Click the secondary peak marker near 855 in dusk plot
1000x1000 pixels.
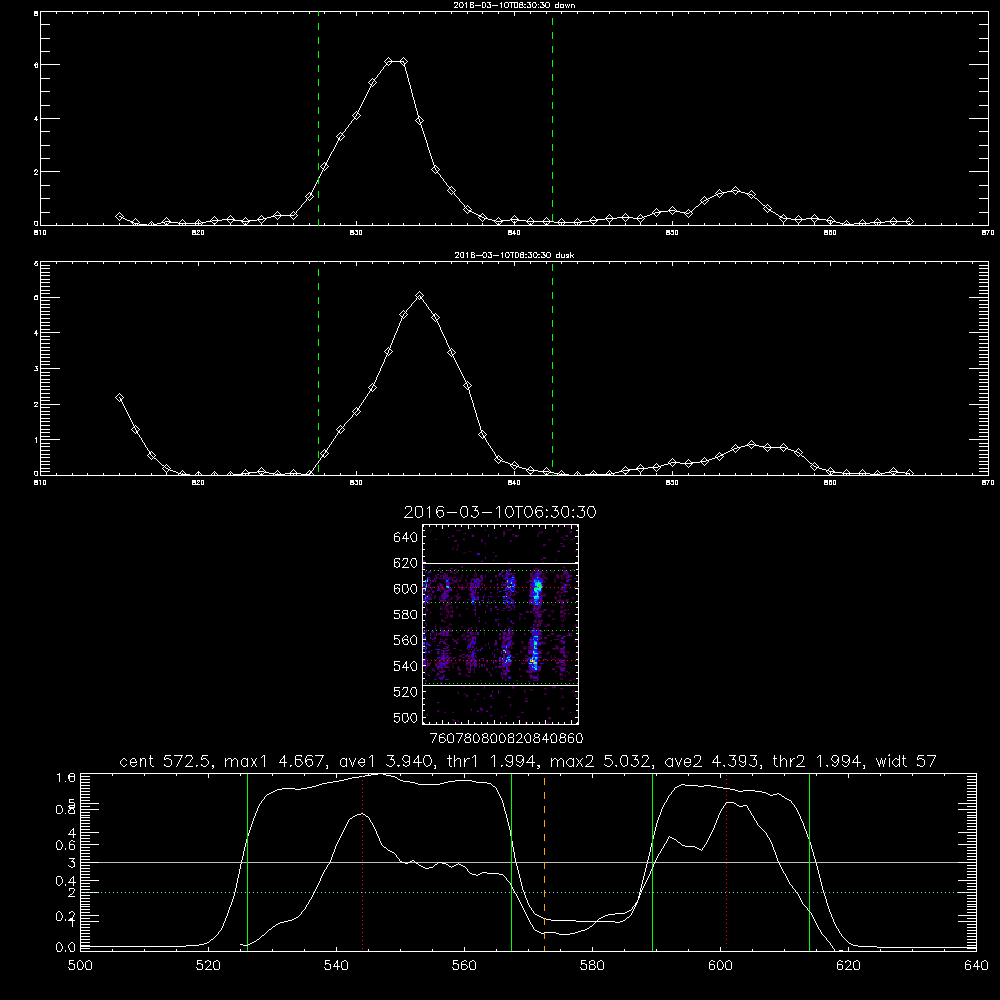pyautogui.click(x=751, y=445)
